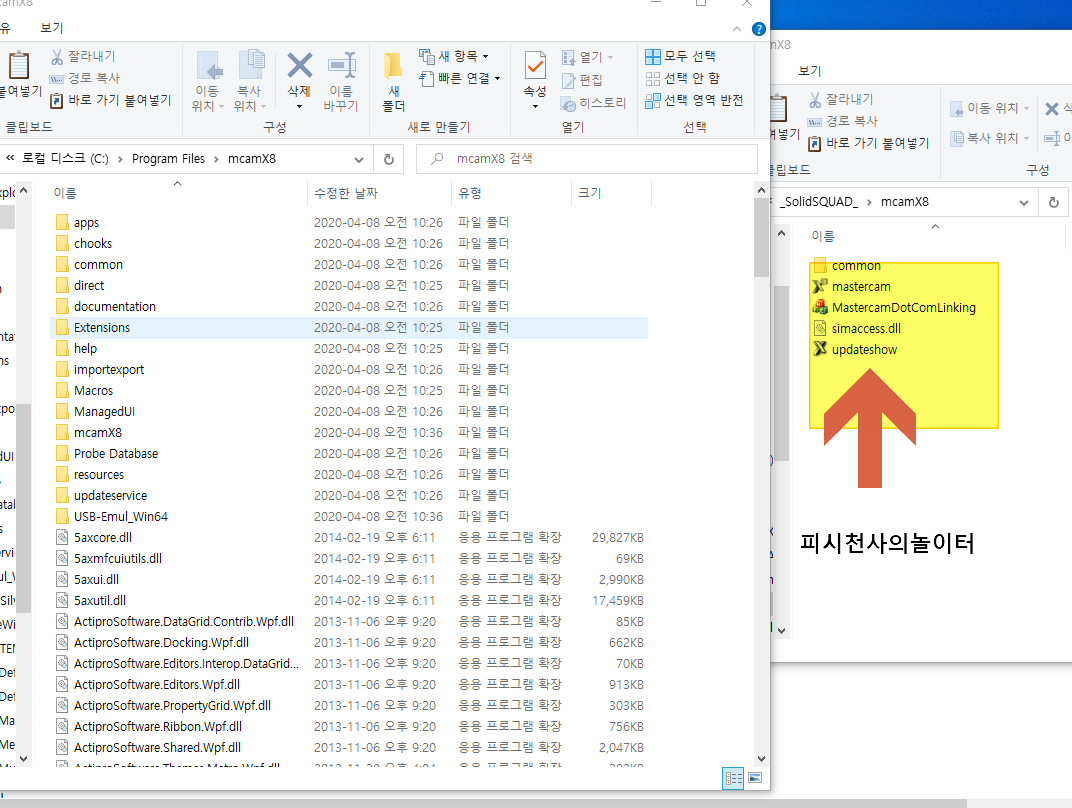Click navigation pane scroll up arrow

24,190
